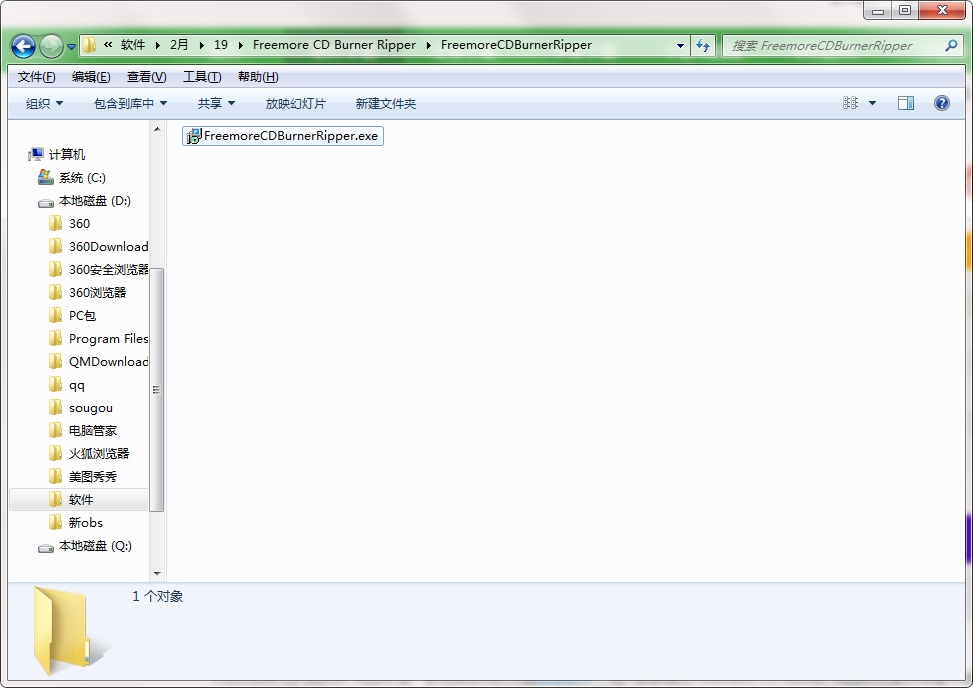Select 本地磁盘 (Q:) drive
973x688 pixels.
[x=85, y=546]
